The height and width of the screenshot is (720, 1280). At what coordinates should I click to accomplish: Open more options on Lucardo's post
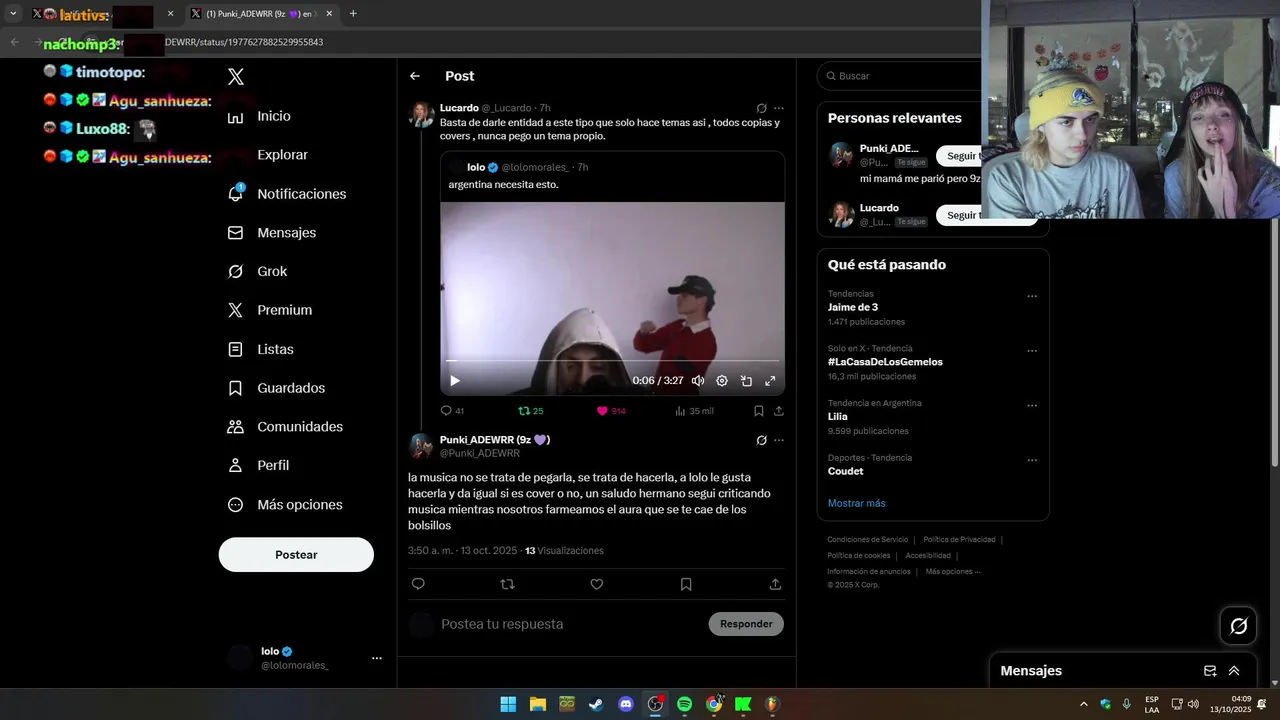click(x=779, y=108)
